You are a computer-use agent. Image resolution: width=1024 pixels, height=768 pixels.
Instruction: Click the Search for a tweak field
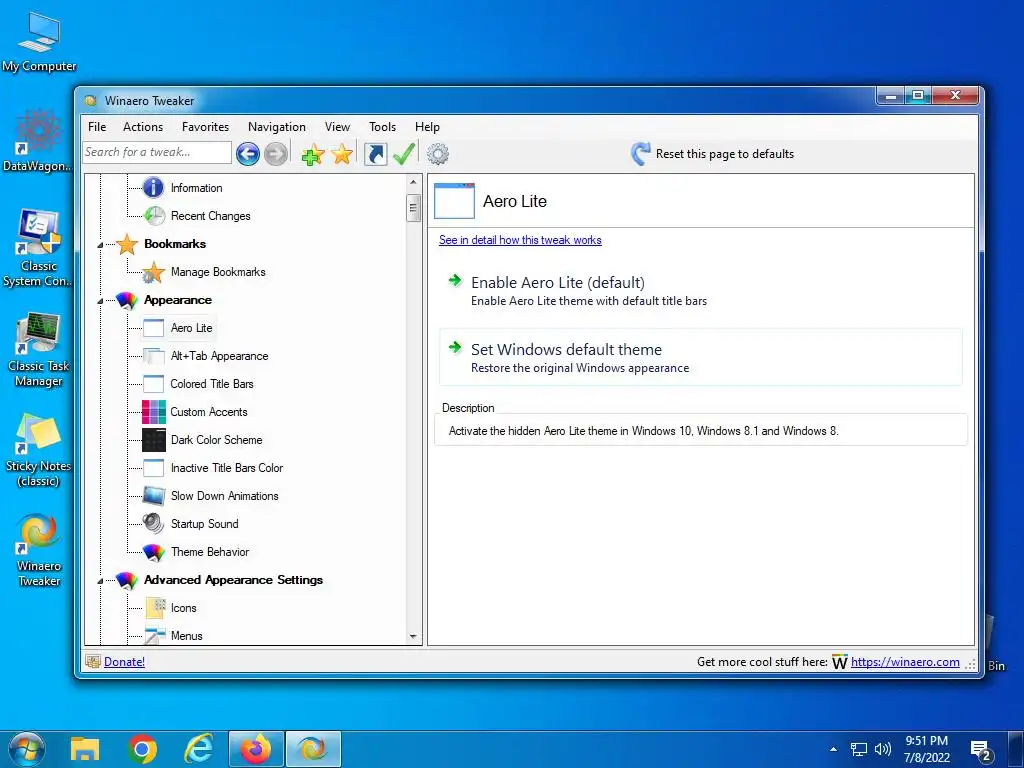pyautogui.click(x=157, y=152)
